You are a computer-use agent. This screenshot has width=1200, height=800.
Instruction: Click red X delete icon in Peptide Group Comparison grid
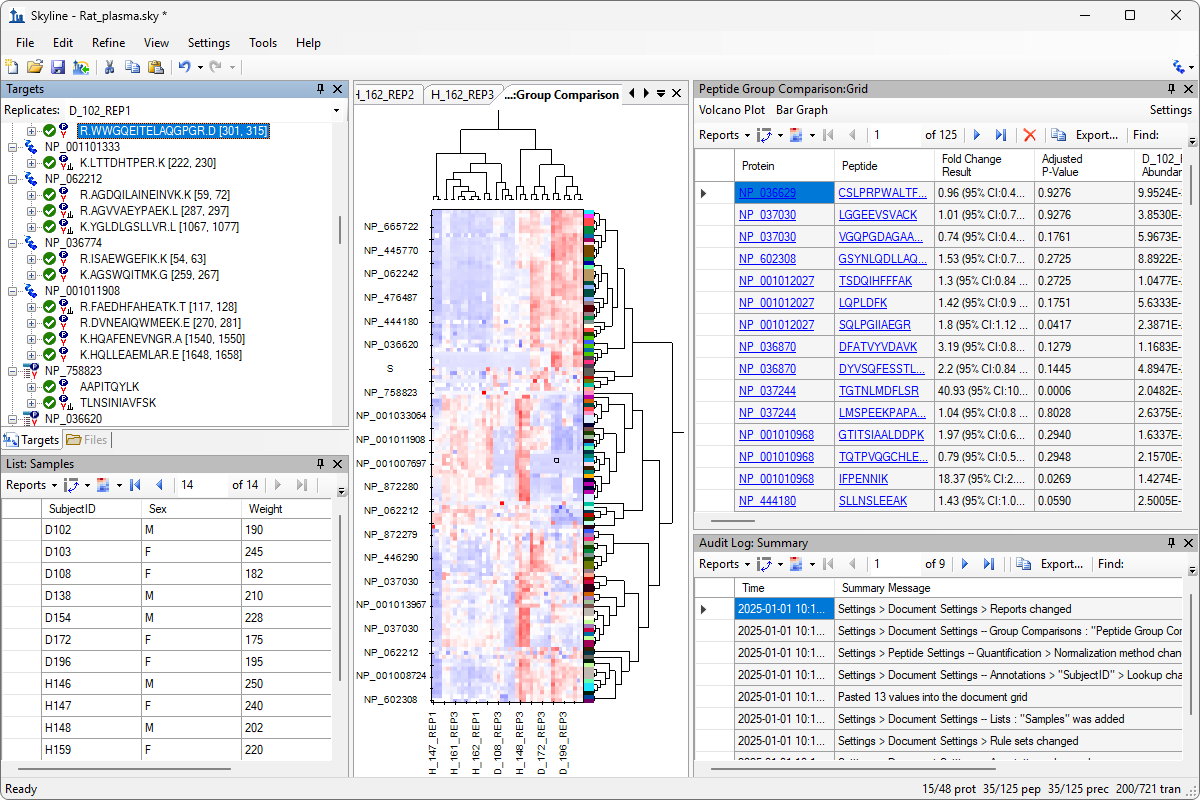coord(1029,135)
